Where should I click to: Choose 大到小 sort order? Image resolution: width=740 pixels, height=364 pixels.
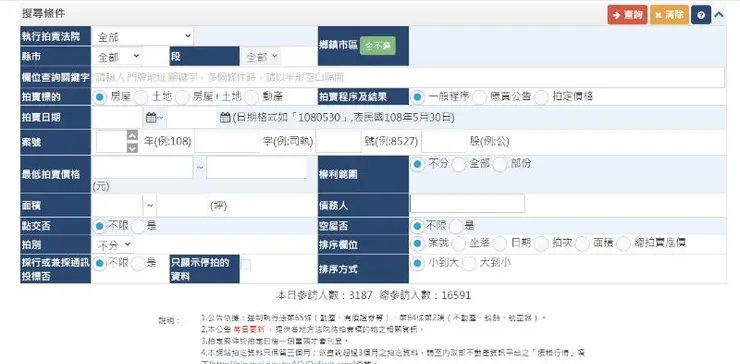coord(469,264)
